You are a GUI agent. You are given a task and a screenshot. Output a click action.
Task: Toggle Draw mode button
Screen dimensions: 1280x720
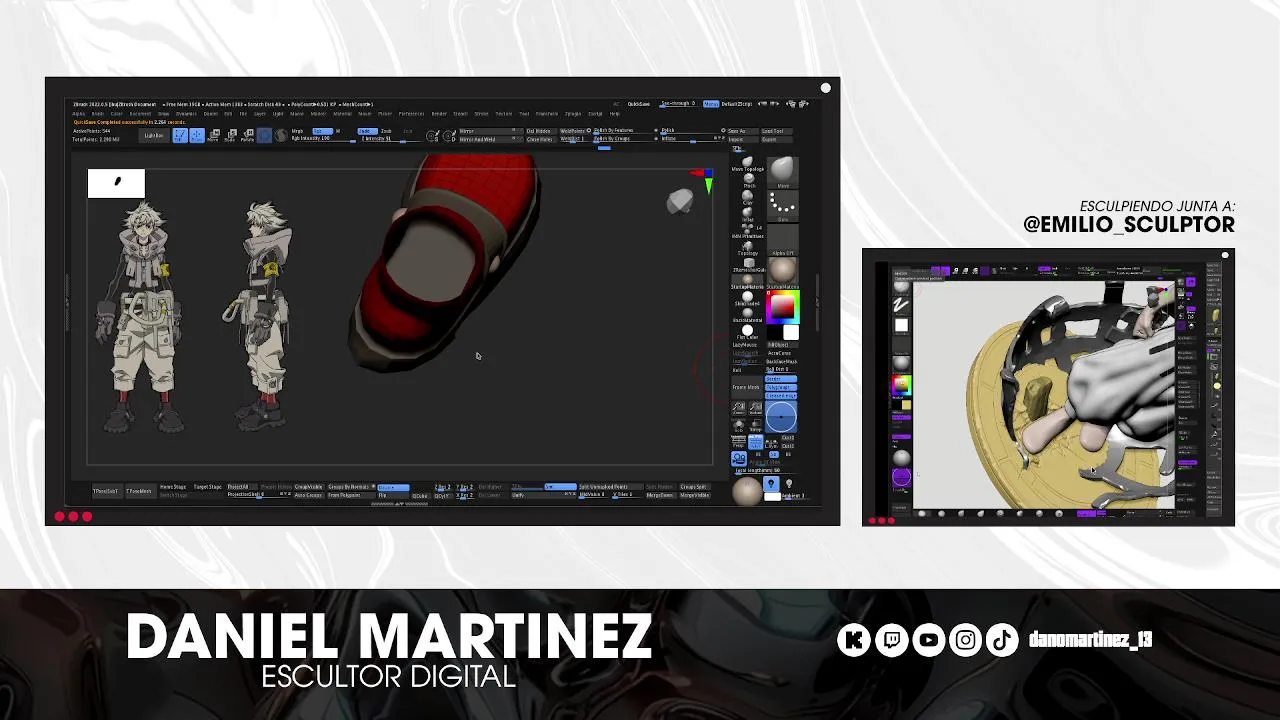coord(197,136)
